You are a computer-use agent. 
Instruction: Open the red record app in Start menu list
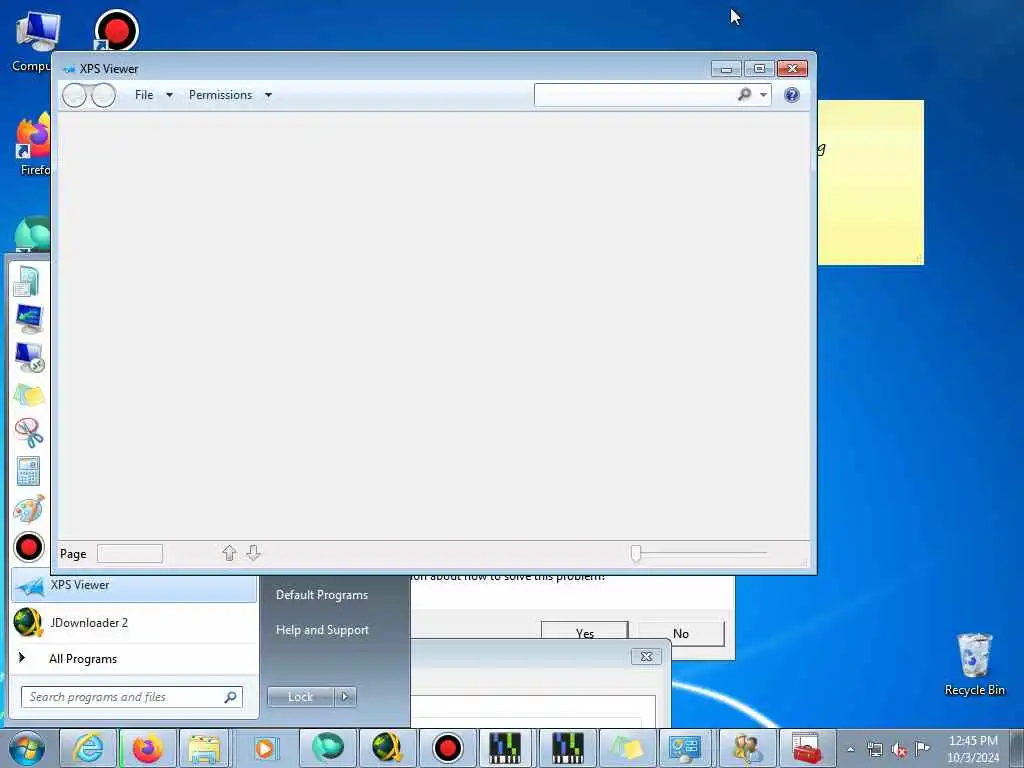pyautogui.click(x=29, y=547)
